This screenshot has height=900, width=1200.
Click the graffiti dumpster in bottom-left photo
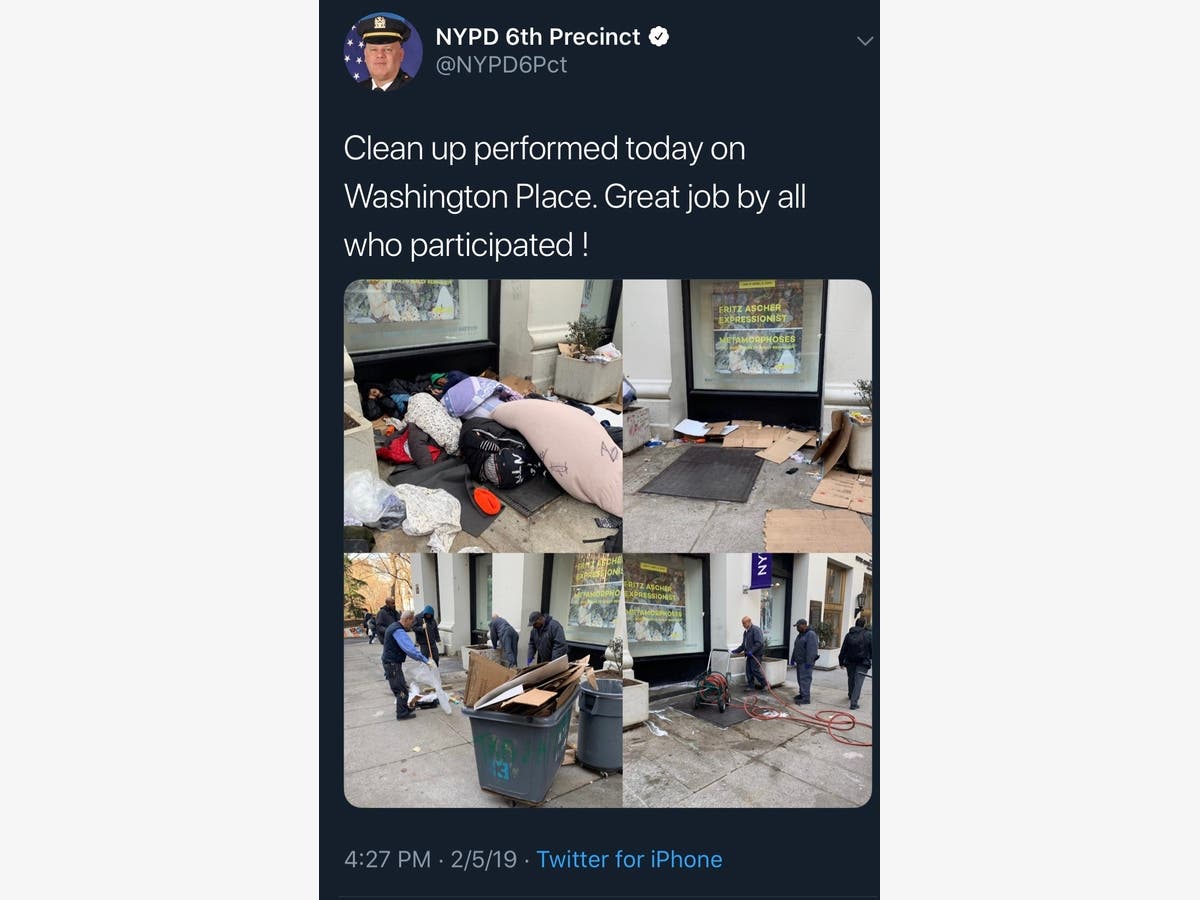[x=518, y=747]
